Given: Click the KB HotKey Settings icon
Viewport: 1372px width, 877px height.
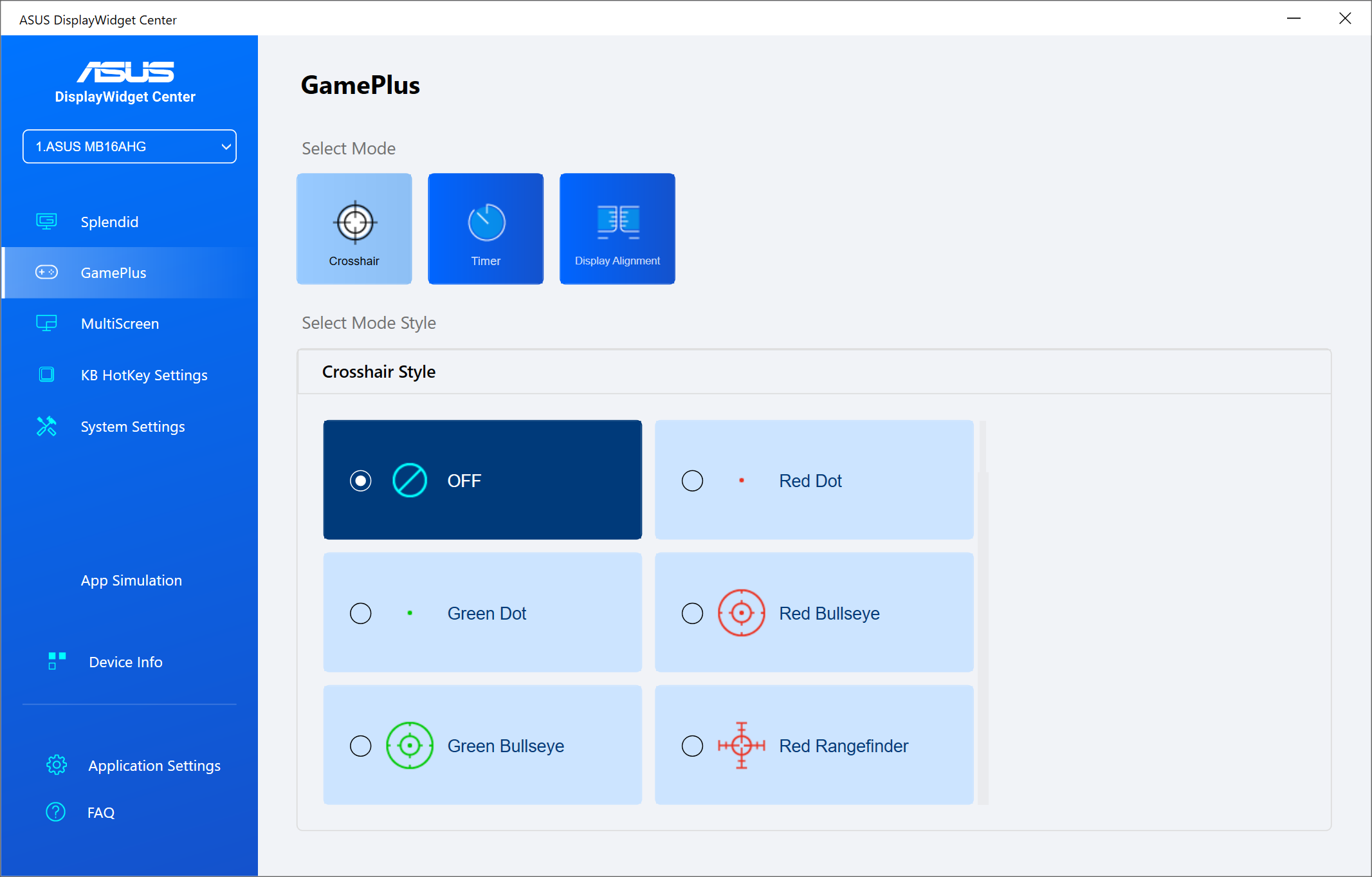Looking at the screenshot, I should (46, 374).
